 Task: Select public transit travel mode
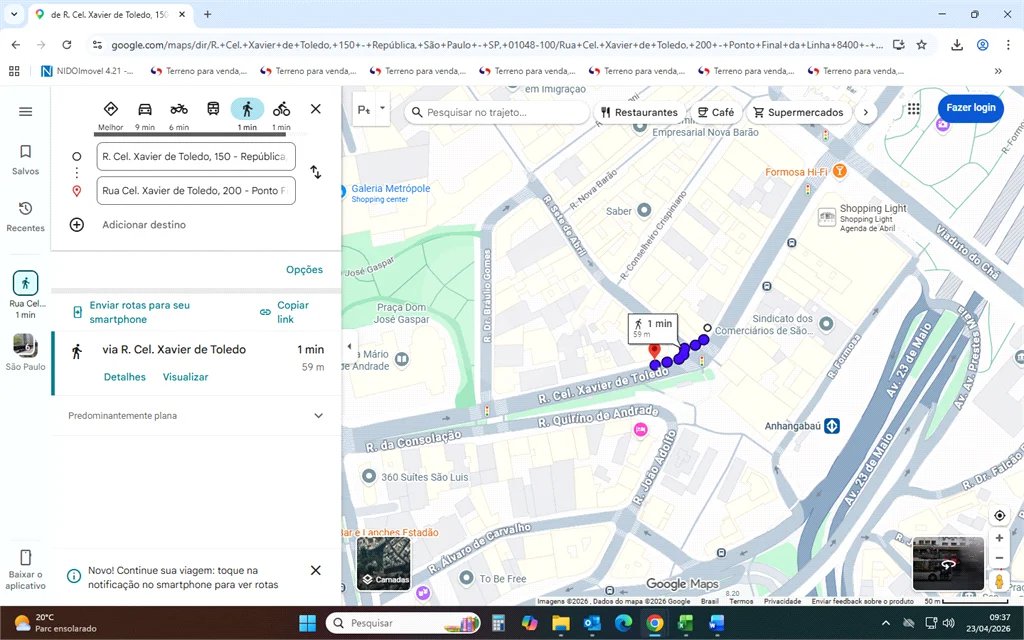[x=213, y=110]
